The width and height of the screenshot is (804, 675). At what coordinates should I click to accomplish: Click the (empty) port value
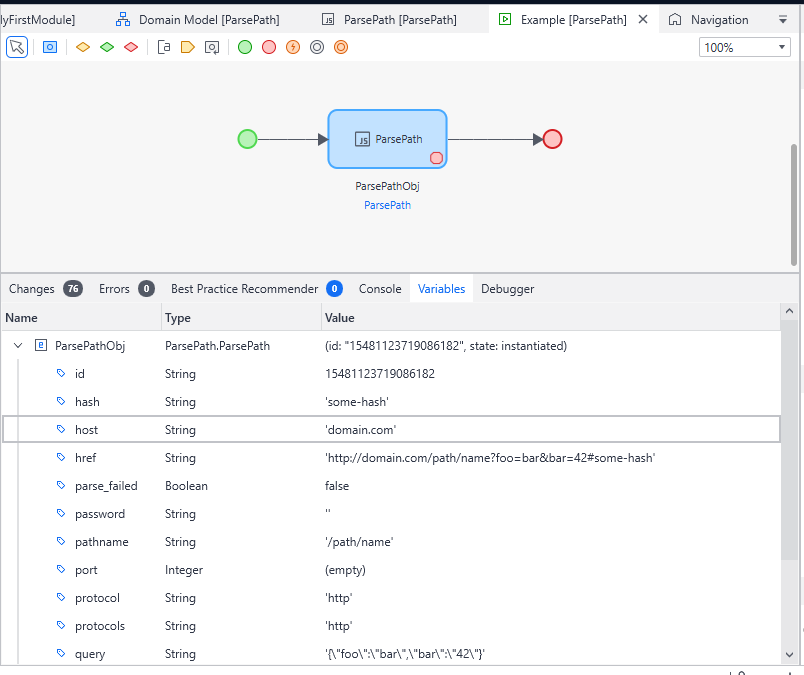(345, 570)
